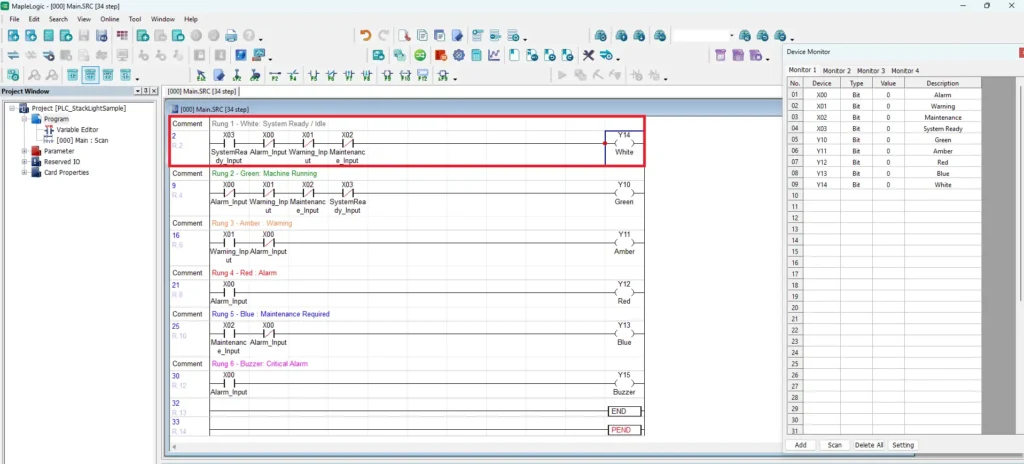
Task: Open the Edit menu
Action: click(34, 19)
